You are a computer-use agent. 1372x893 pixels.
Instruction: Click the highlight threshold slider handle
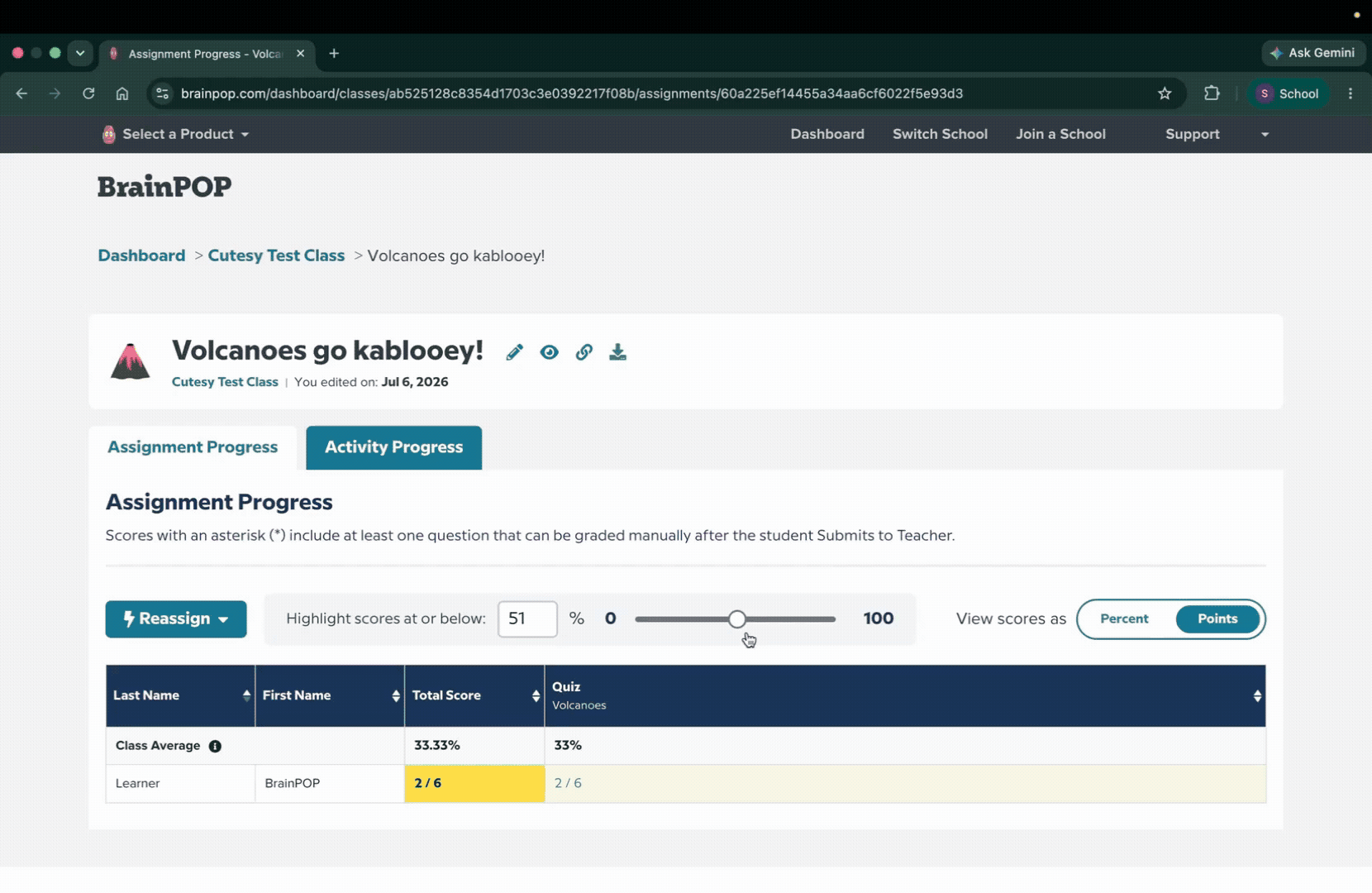tap(737, 618)
